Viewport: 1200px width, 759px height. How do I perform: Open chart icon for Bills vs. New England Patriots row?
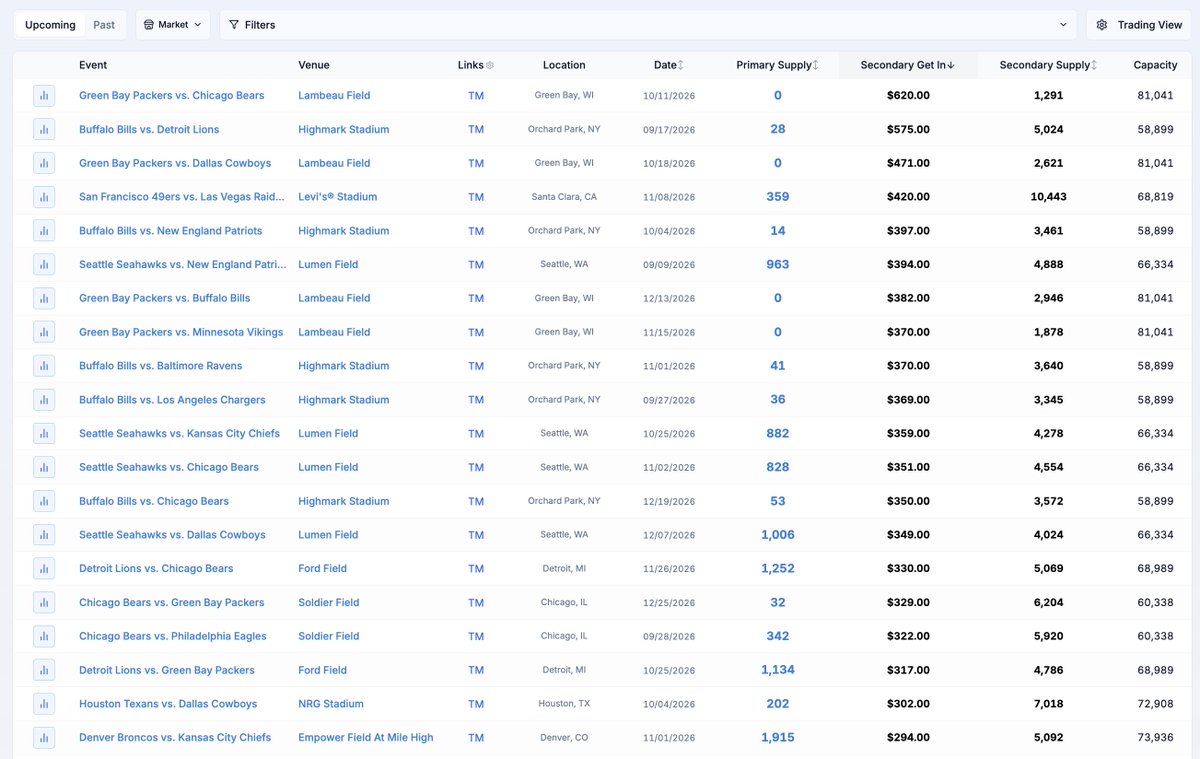point(44,231)
